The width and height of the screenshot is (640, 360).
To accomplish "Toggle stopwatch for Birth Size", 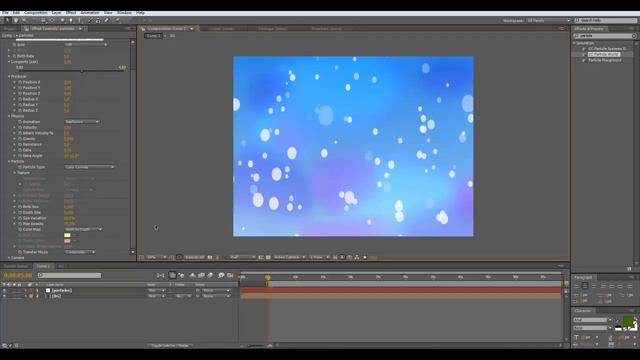I will click(x=20, y=207).
